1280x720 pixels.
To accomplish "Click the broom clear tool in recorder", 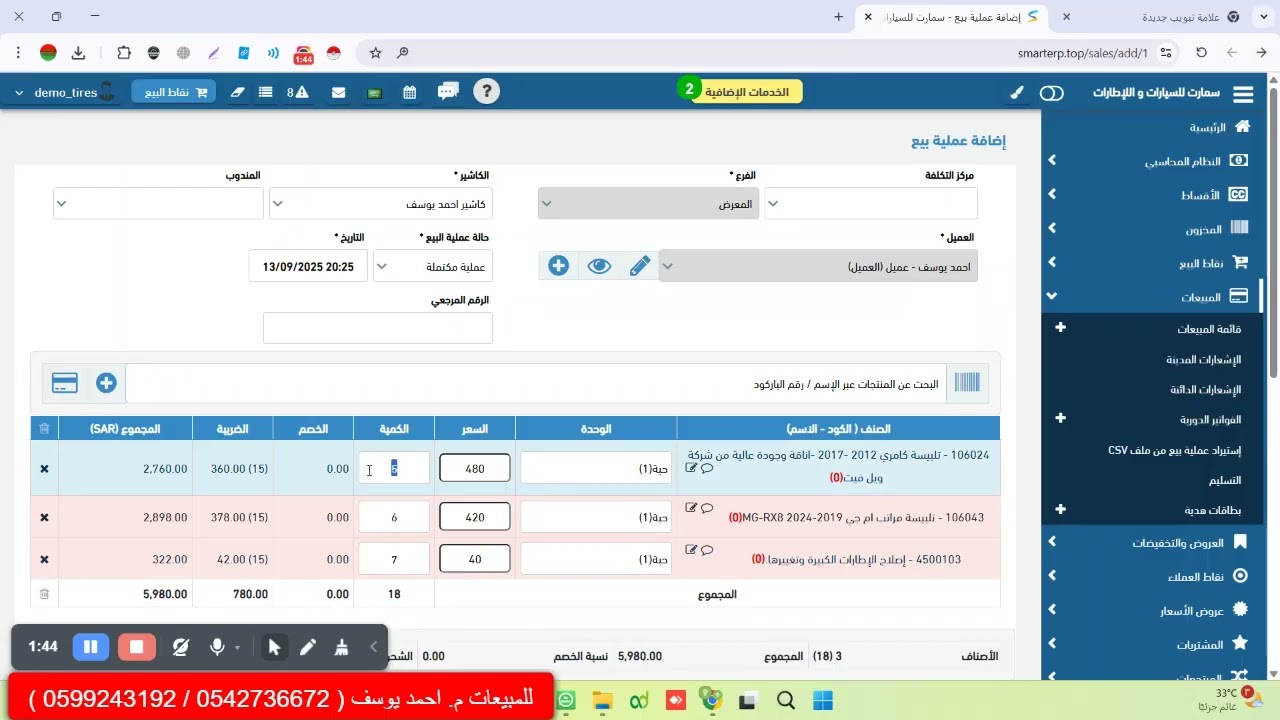I will [342, 647].
